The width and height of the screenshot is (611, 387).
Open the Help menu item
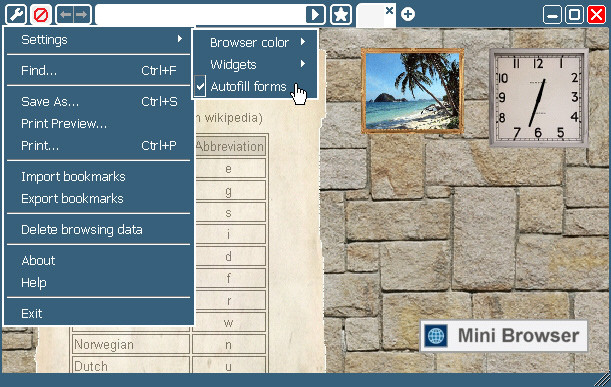(x=99, y=282)
